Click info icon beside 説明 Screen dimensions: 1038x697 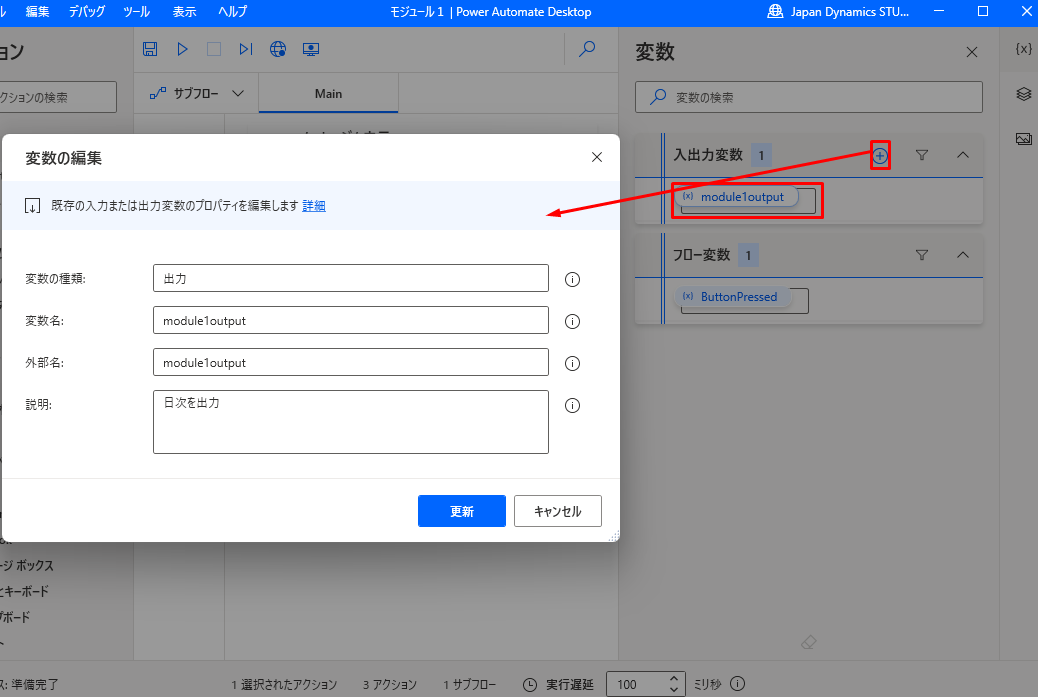(573, 405)
